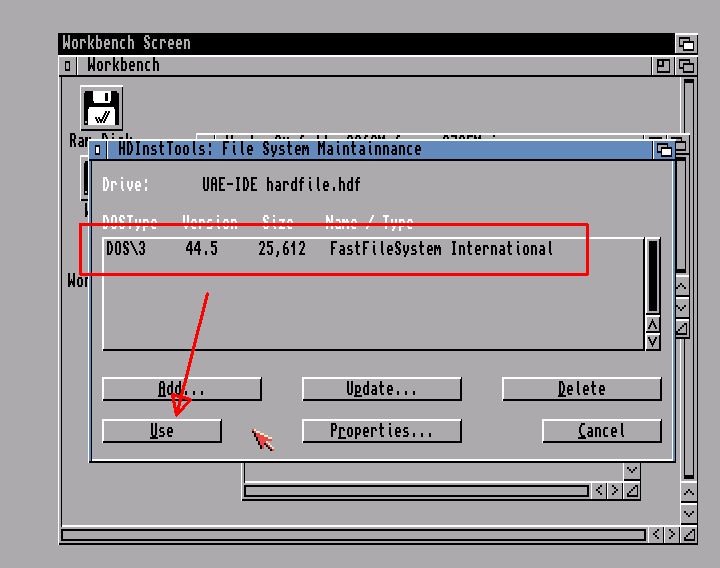The image size is (720, 568).
Task: Cancel the File System Maintenance dialog
Action: click(601, 431)
